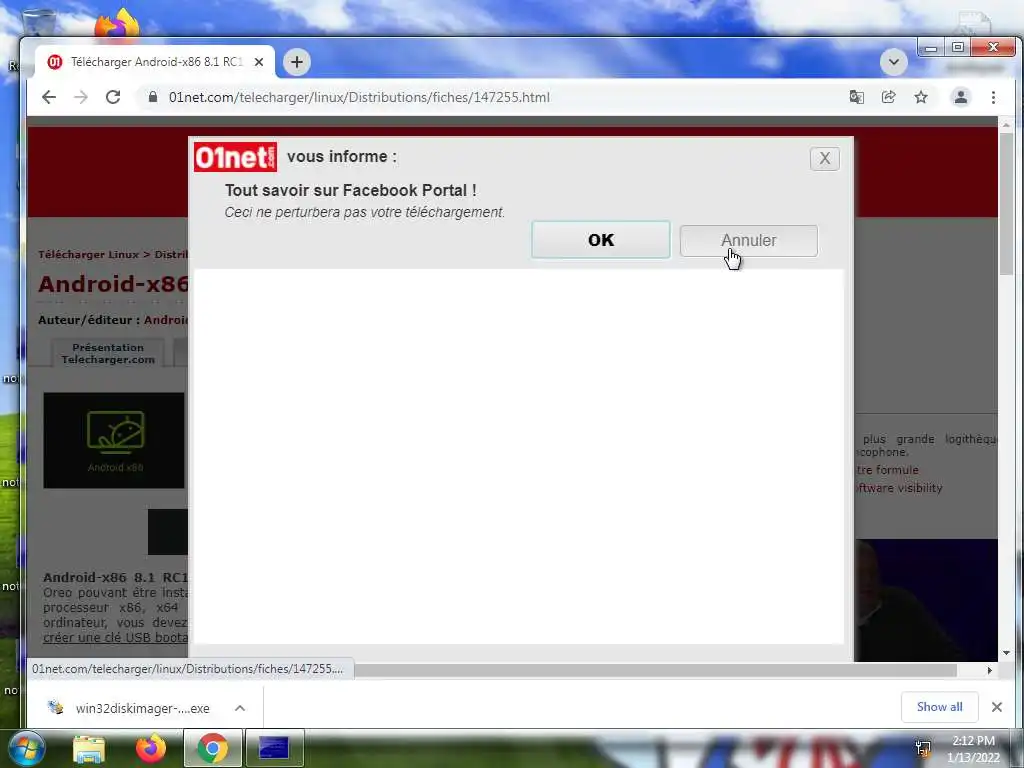Close the Télécharger Android-x86 tab

click(259, 62)
